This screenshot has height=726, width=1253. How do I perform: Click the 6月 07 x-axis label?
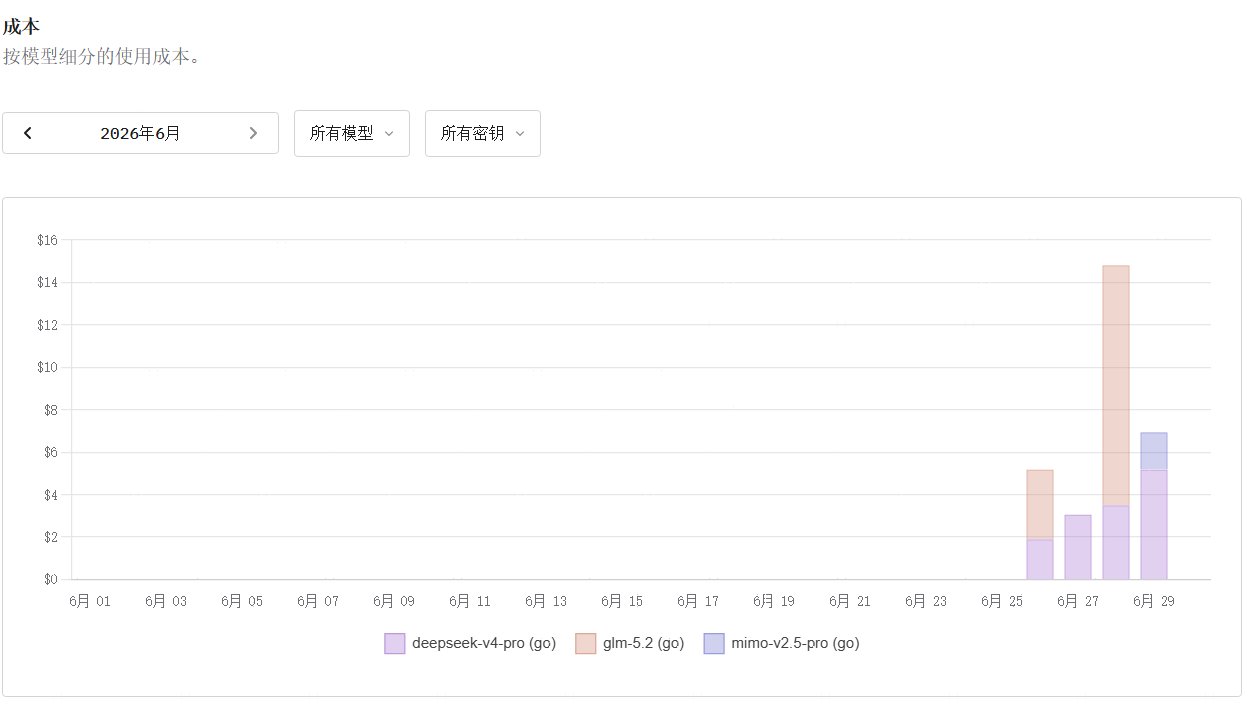[318, 601]
